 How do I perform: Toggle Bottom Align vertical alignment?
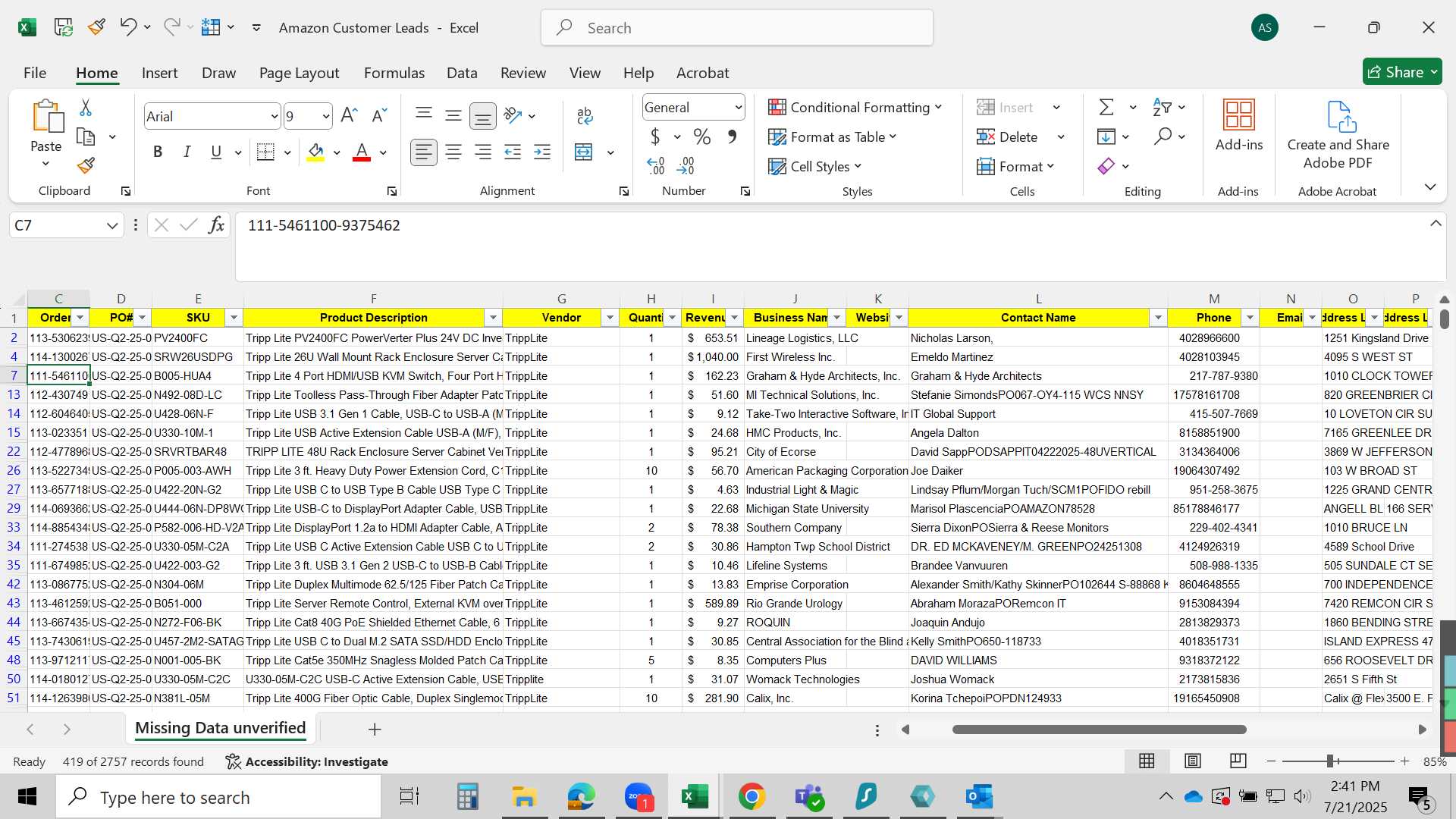click(483, 115)
